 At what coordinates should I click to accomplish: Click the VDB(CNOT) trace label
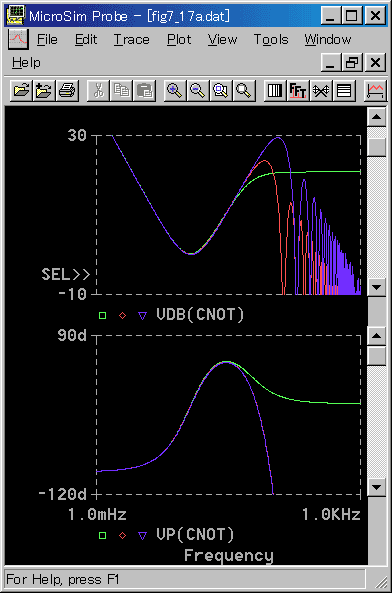tap(200, 315)
